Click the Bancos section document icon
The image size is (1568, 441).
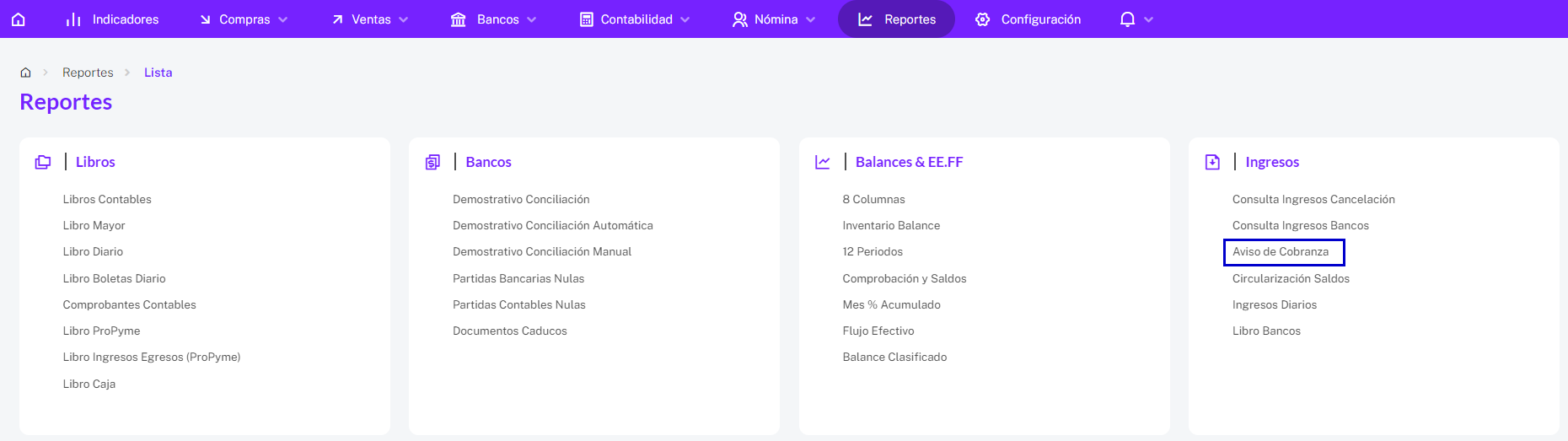432,162
